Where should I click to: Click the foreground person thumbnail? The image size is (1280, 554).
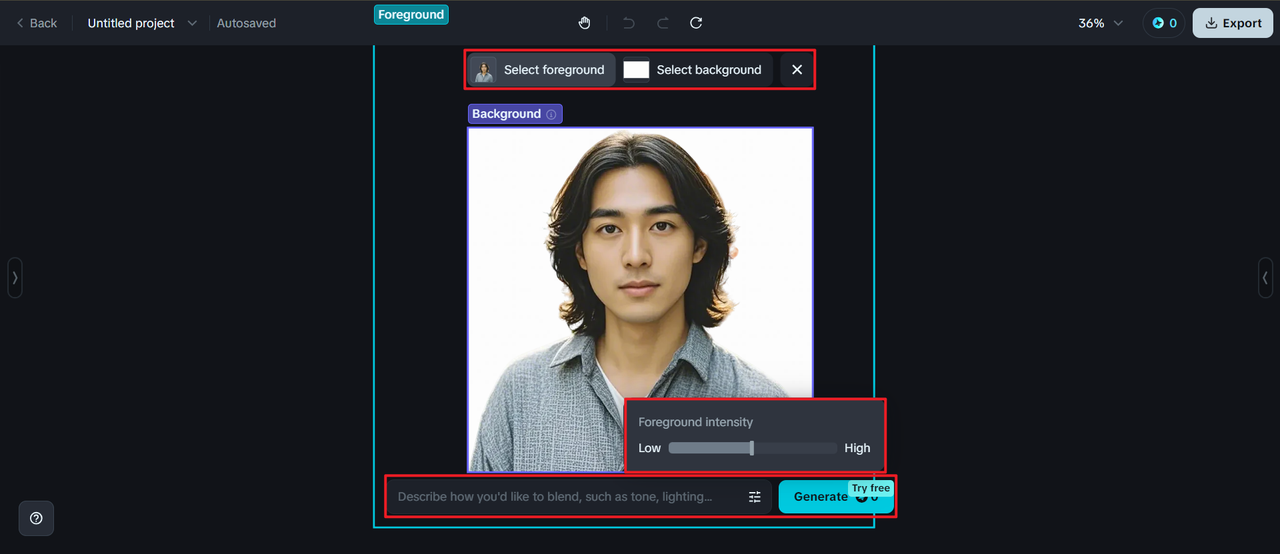pyautogui.click(x=485, y=70)
